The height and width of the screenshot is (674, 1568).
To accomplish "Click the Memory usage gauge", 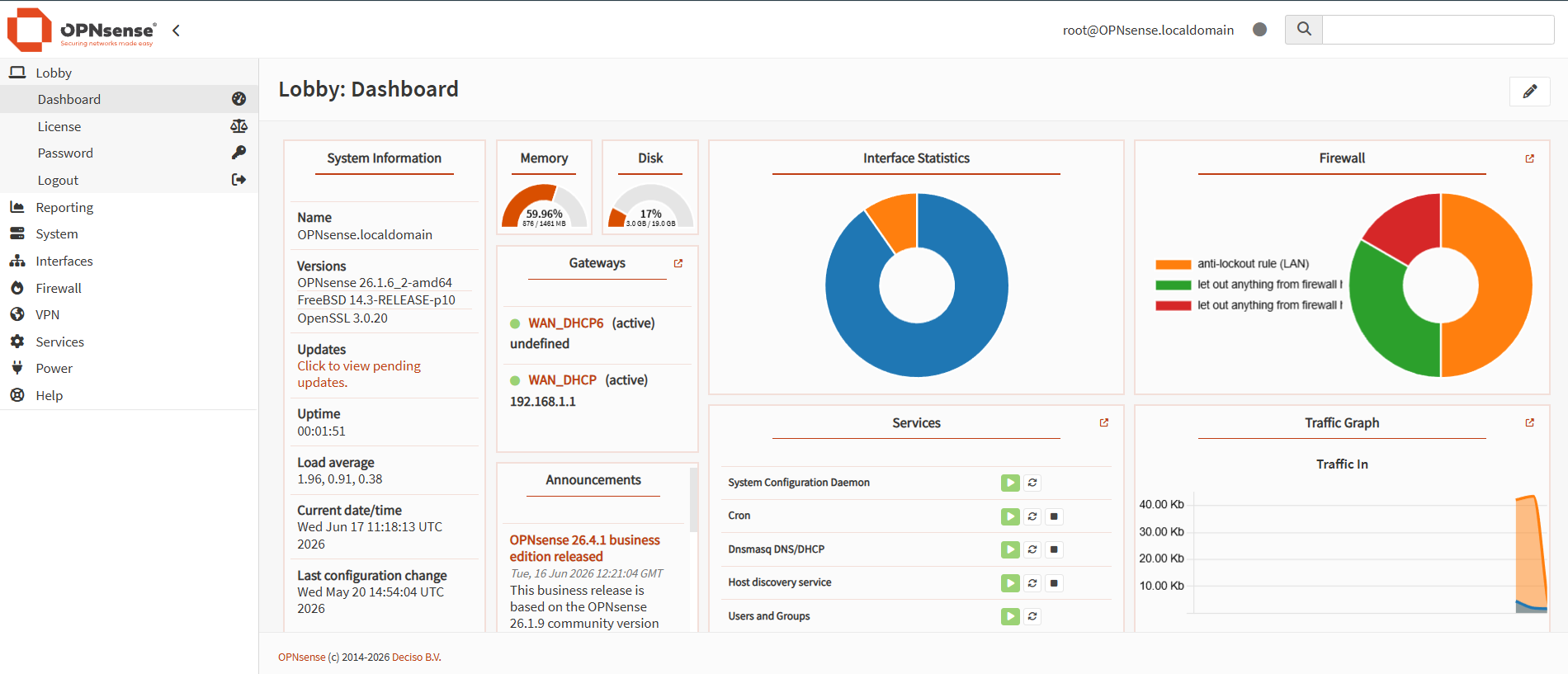I will click(544, 206).
